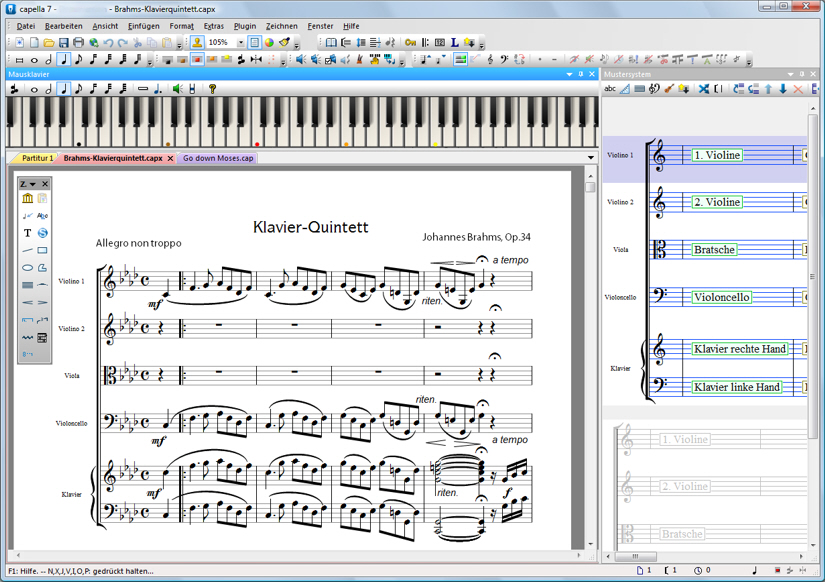Toggle the whole note value in Mausklavier

[34, 89]
